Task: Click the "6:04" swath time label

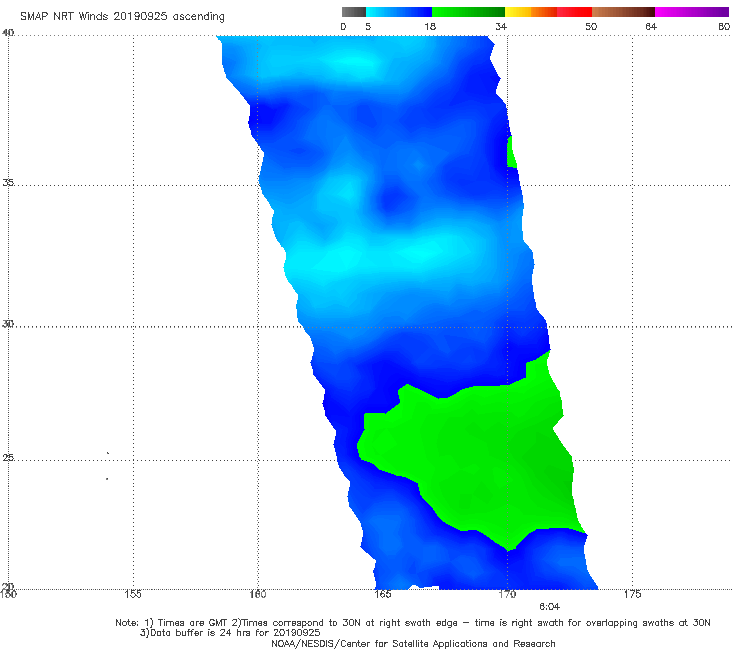Action: [549, 607]
